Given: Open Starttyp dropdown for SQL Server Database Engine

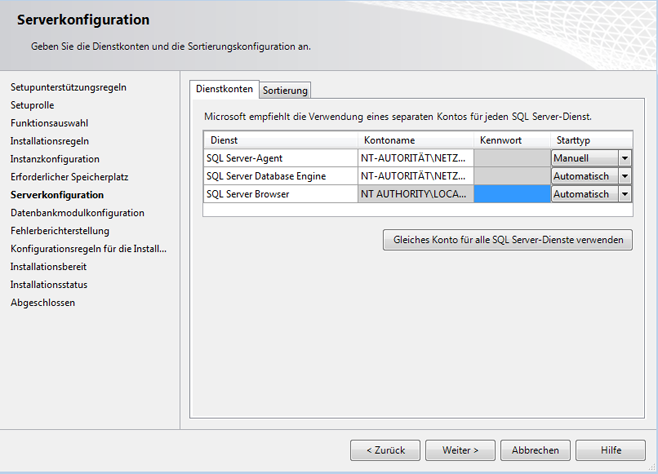Looking at the screenshot, I should (624, 176).
